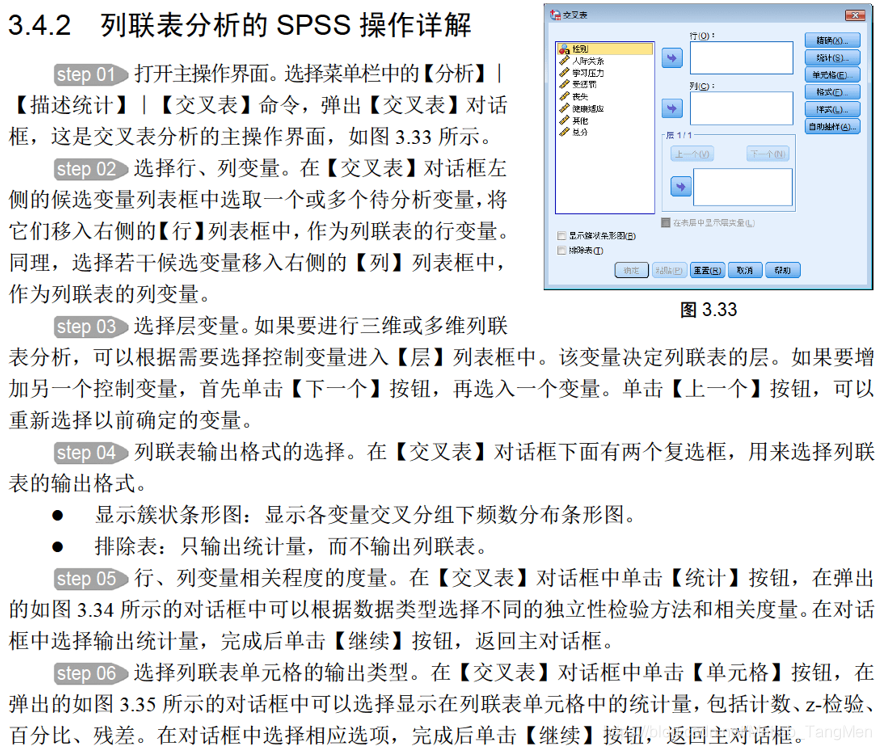Select the 健康适应 variable name
This screenshot has width=881, height=750.
coord(588,108)
